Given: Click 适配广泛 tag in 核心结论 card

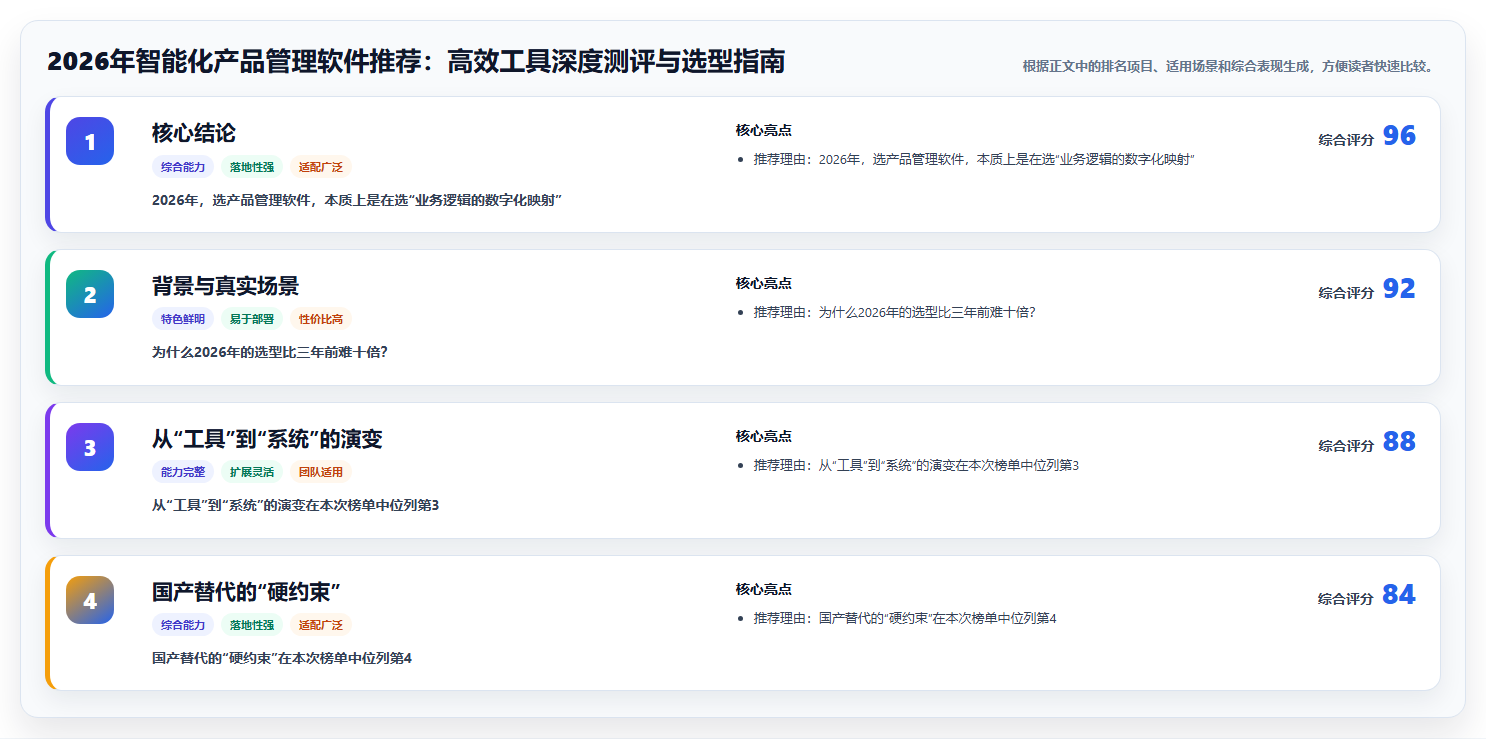Looking at the screenshot, I should [321, 167].
